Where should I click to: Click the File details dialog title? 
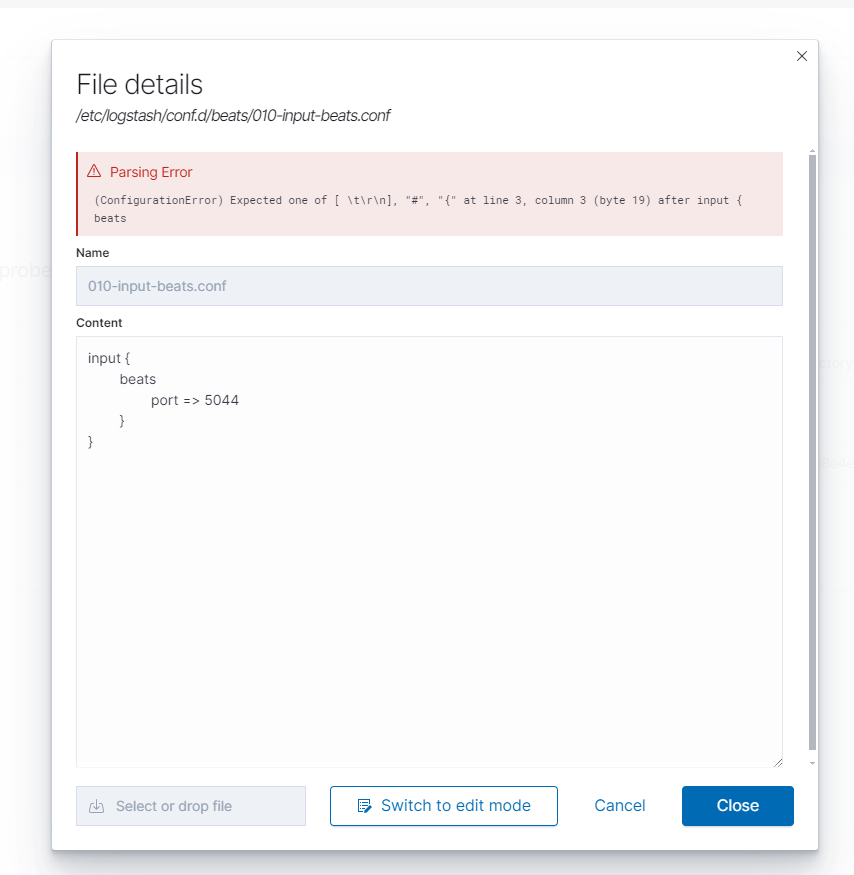(x=140, y=84)
